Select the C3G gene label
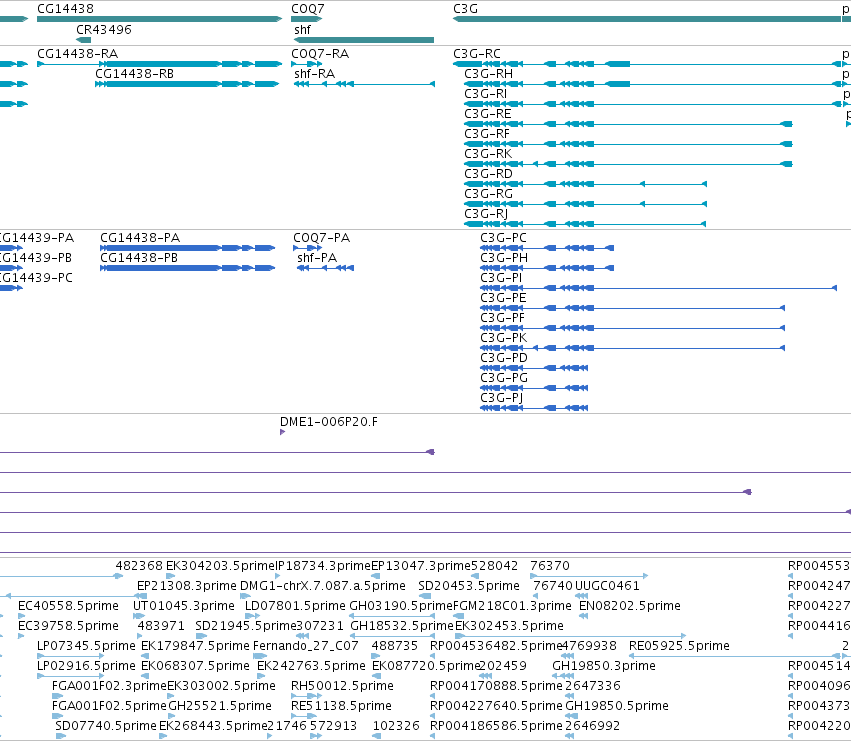Viewport: 851px width, 741px height. [x=465, y=9]
